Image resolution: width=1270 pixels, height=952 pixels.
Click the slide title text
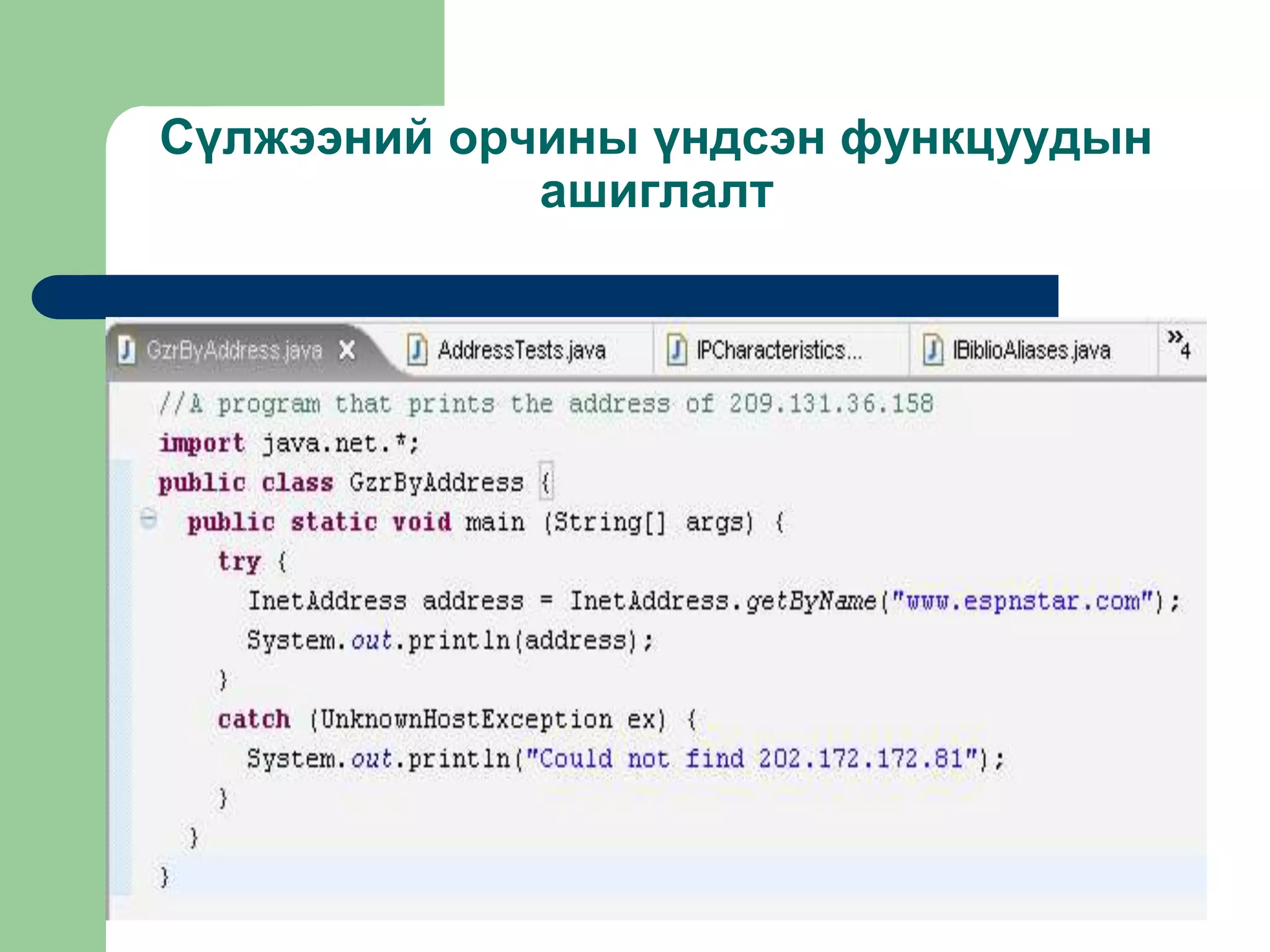[655, 164]
